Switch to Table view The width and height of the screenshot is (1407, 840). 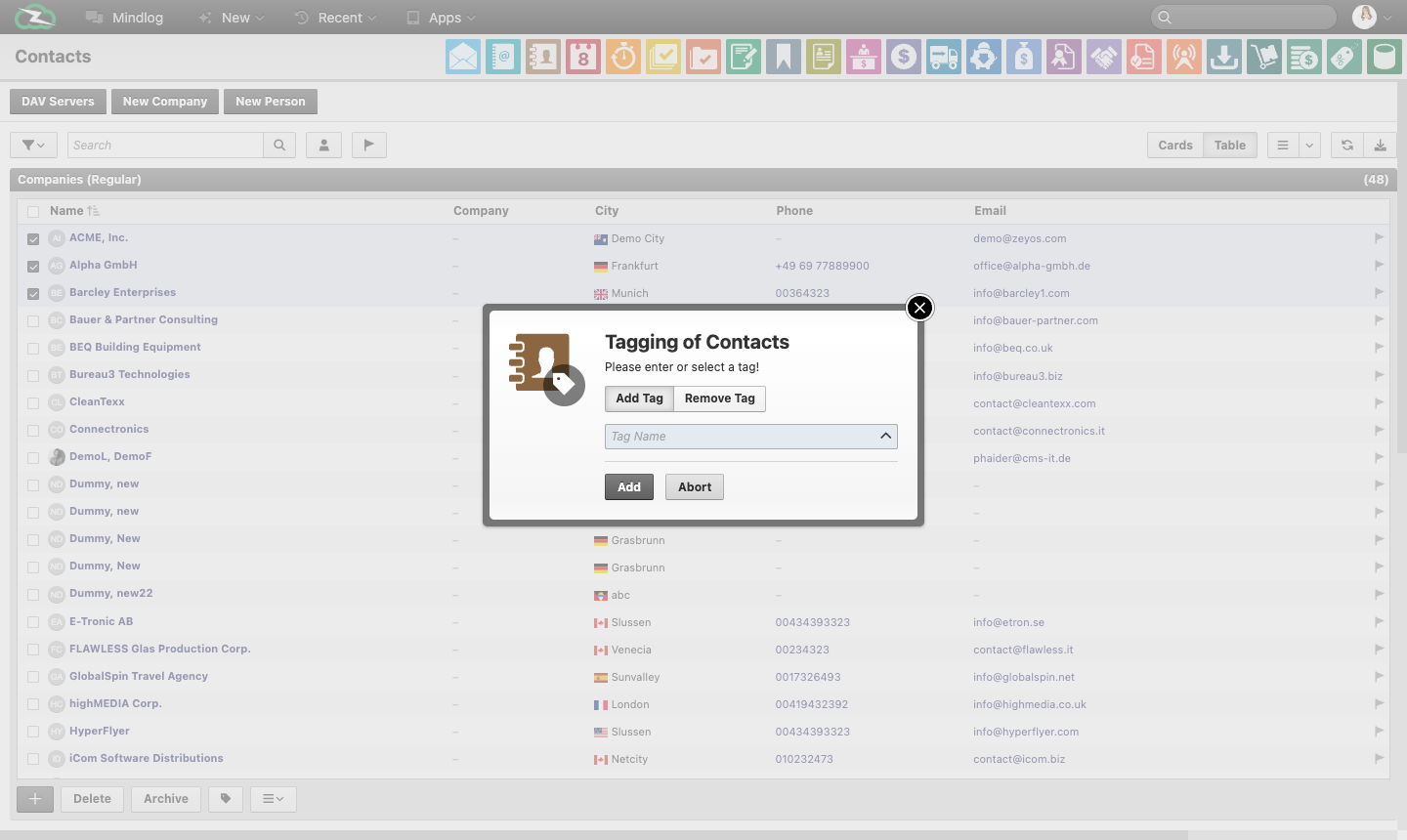tap(1230, 145)
